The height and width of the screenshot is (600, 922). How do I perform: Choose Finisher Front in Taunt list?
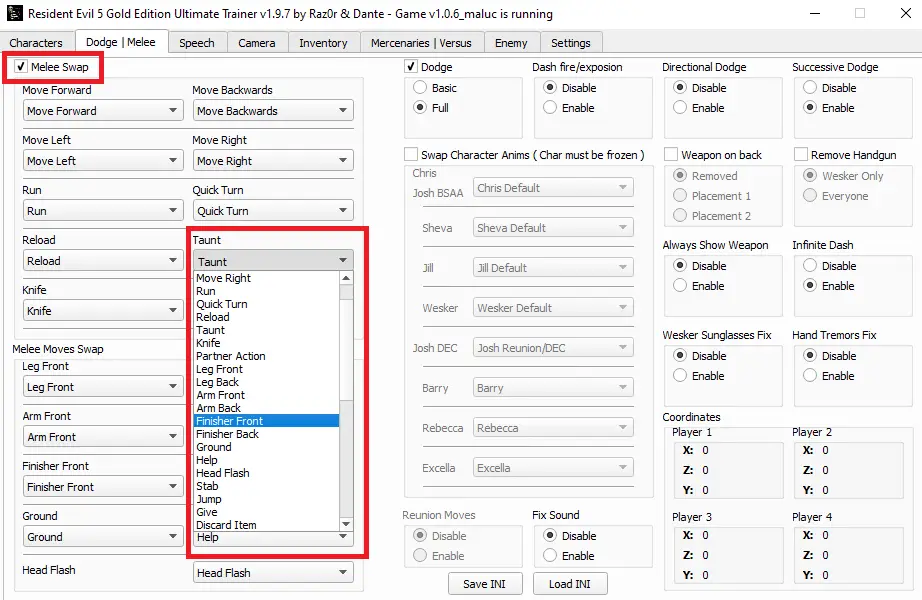point(266,421)
